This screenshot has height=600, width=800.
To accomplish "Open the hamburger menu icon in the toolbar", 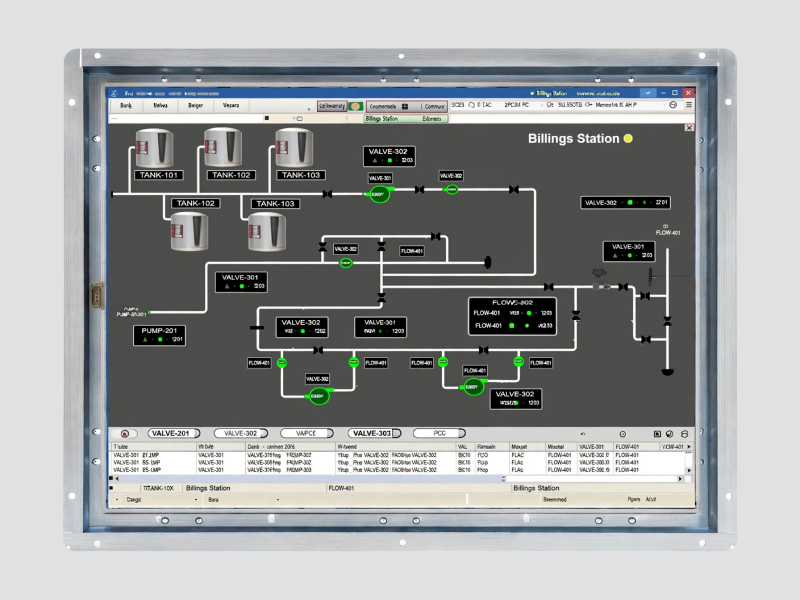I will pyautogui.click(x=689, y=105).
